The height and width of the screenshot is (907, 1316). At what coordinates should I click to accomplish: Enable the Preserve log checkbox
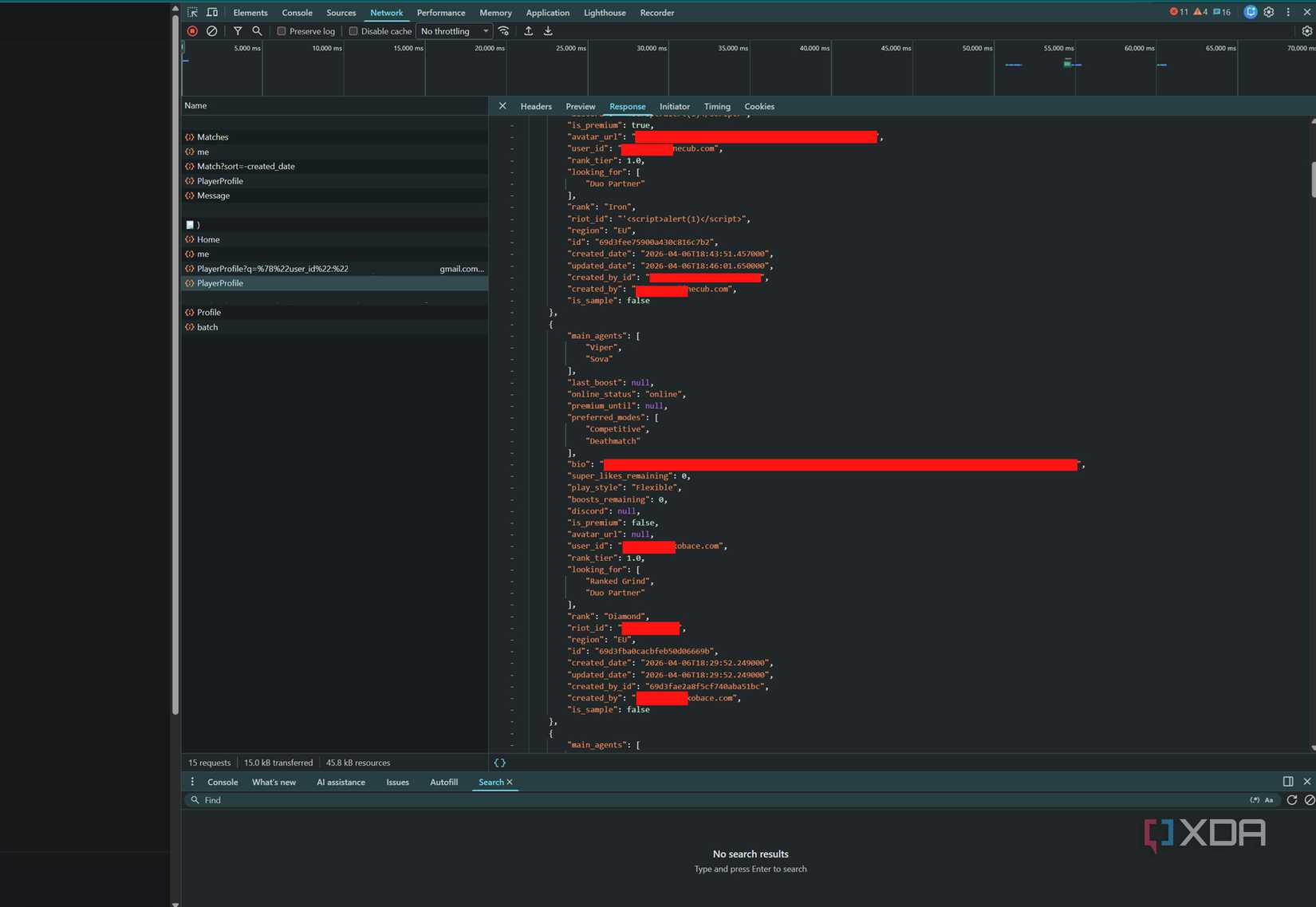coord(282,30)
